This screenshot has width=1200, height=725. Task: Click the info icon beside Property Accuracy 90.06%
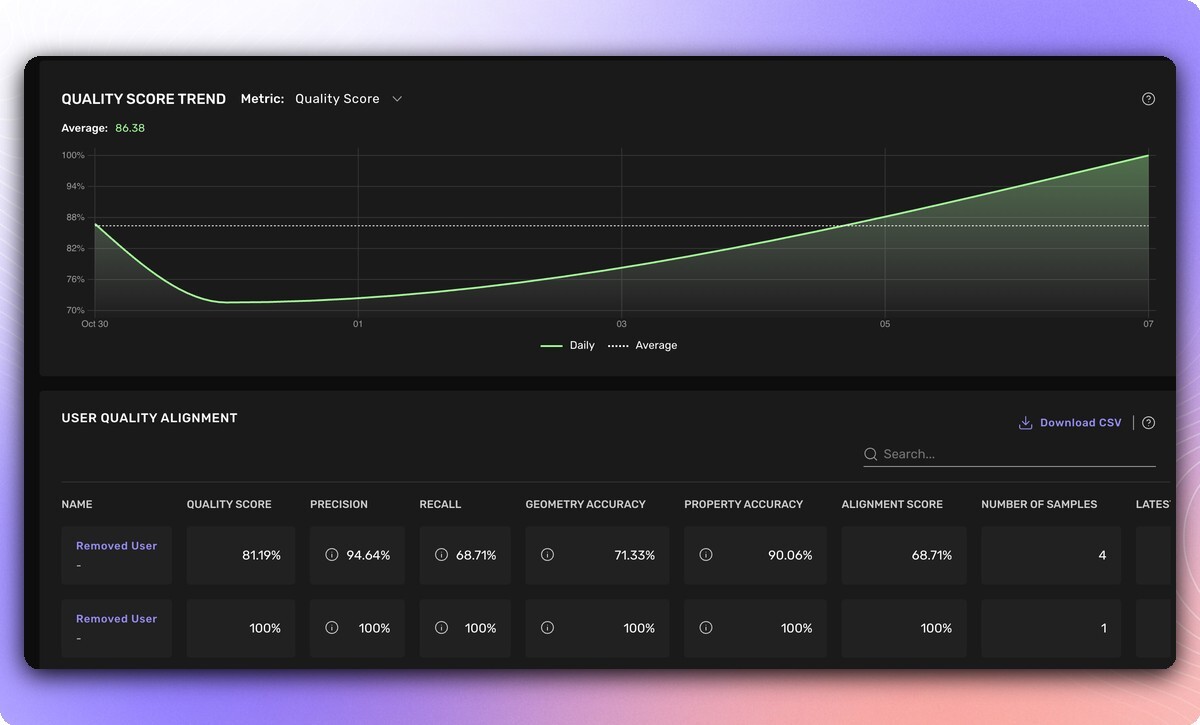point(705,555)
